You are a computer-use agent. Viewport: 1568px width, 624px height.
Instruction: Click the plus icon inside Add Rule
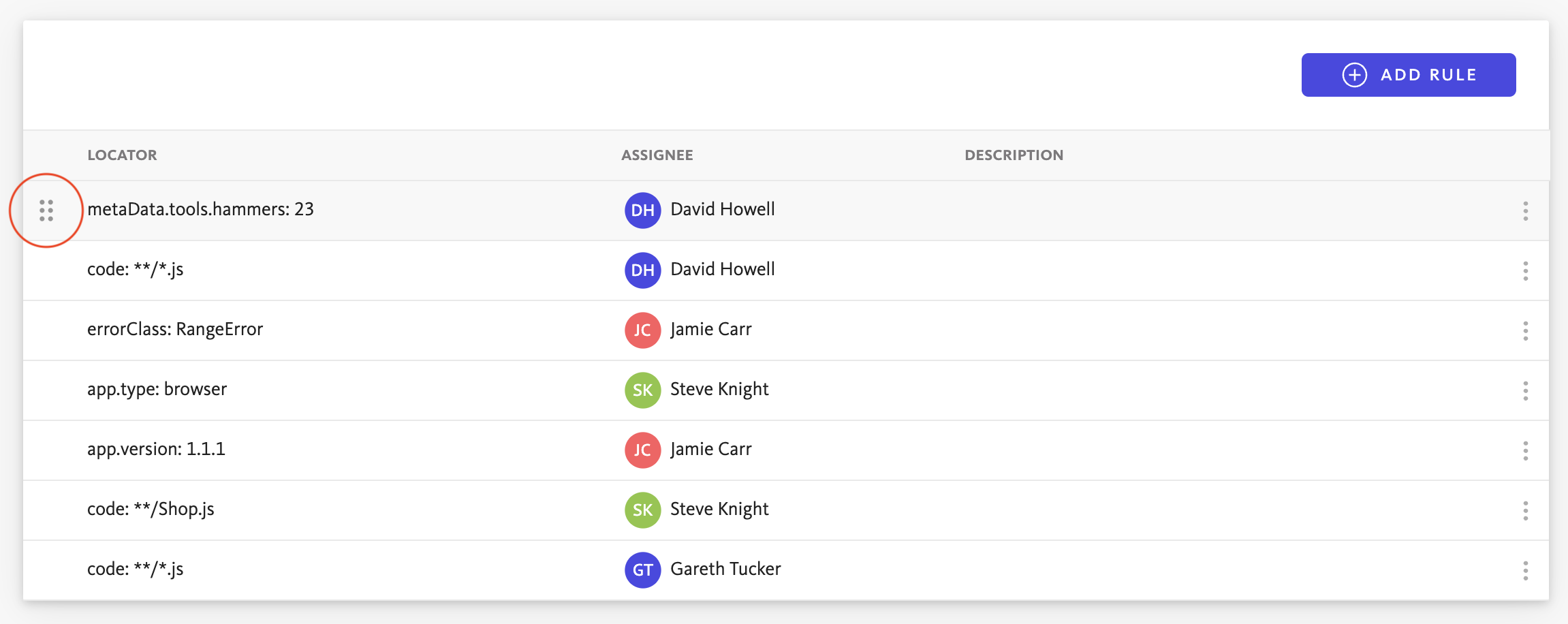tap(1355, 75)
